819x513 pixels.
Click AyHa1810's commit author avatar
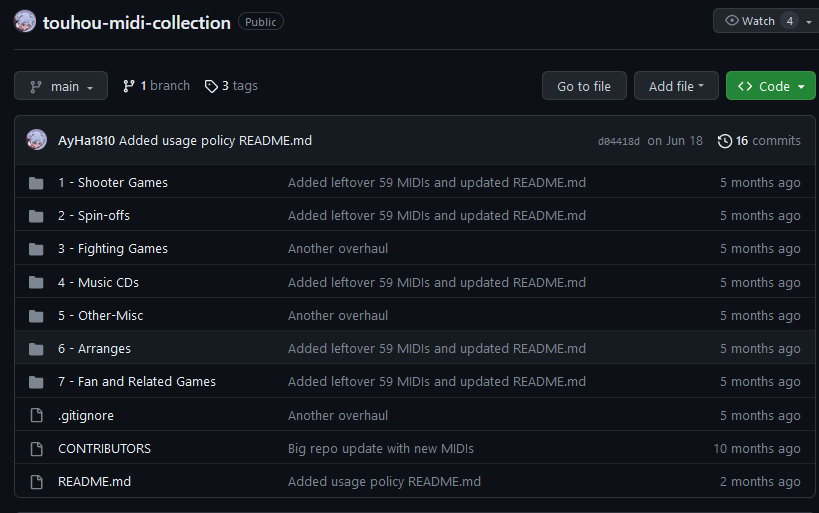pos(37,140)
